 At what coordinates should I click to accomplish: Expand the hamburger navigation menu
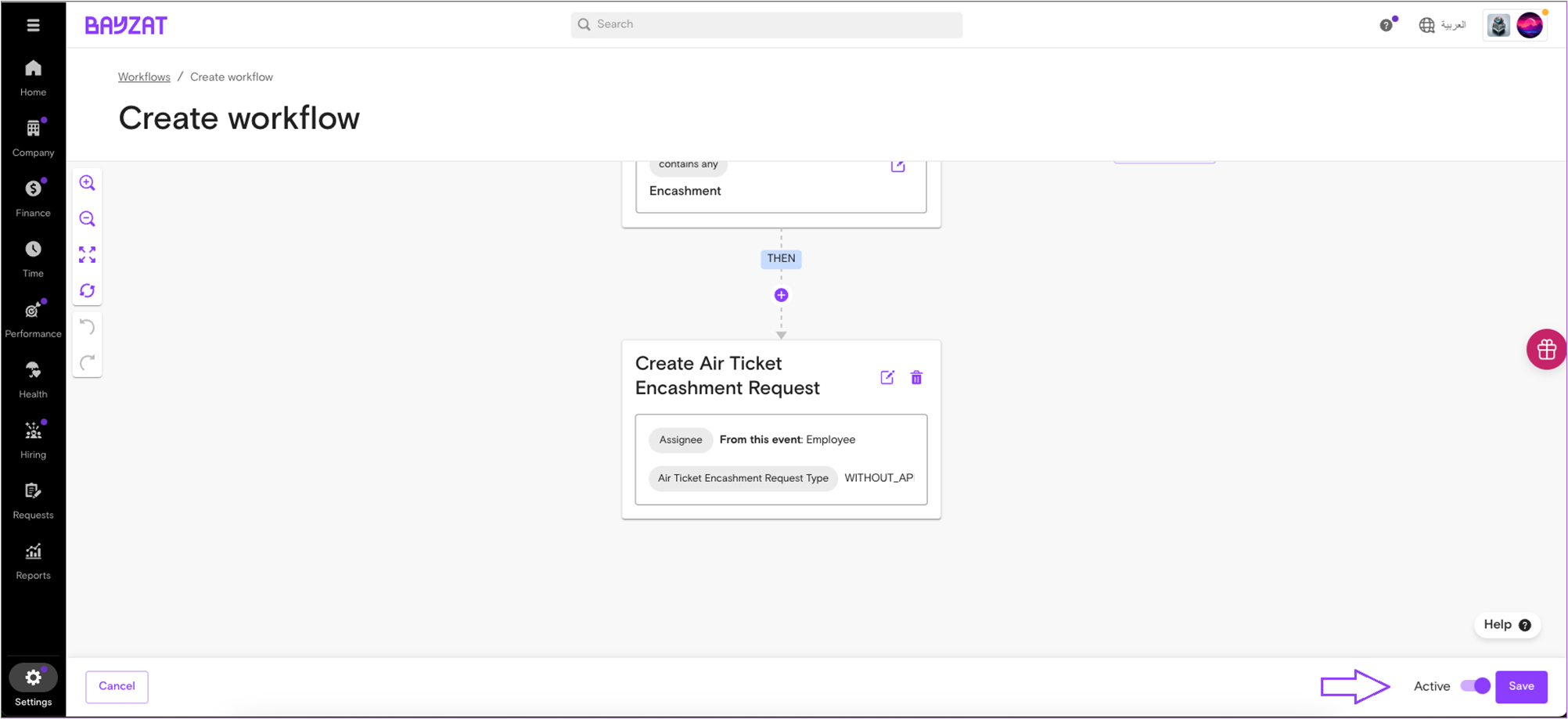(33, 25)
